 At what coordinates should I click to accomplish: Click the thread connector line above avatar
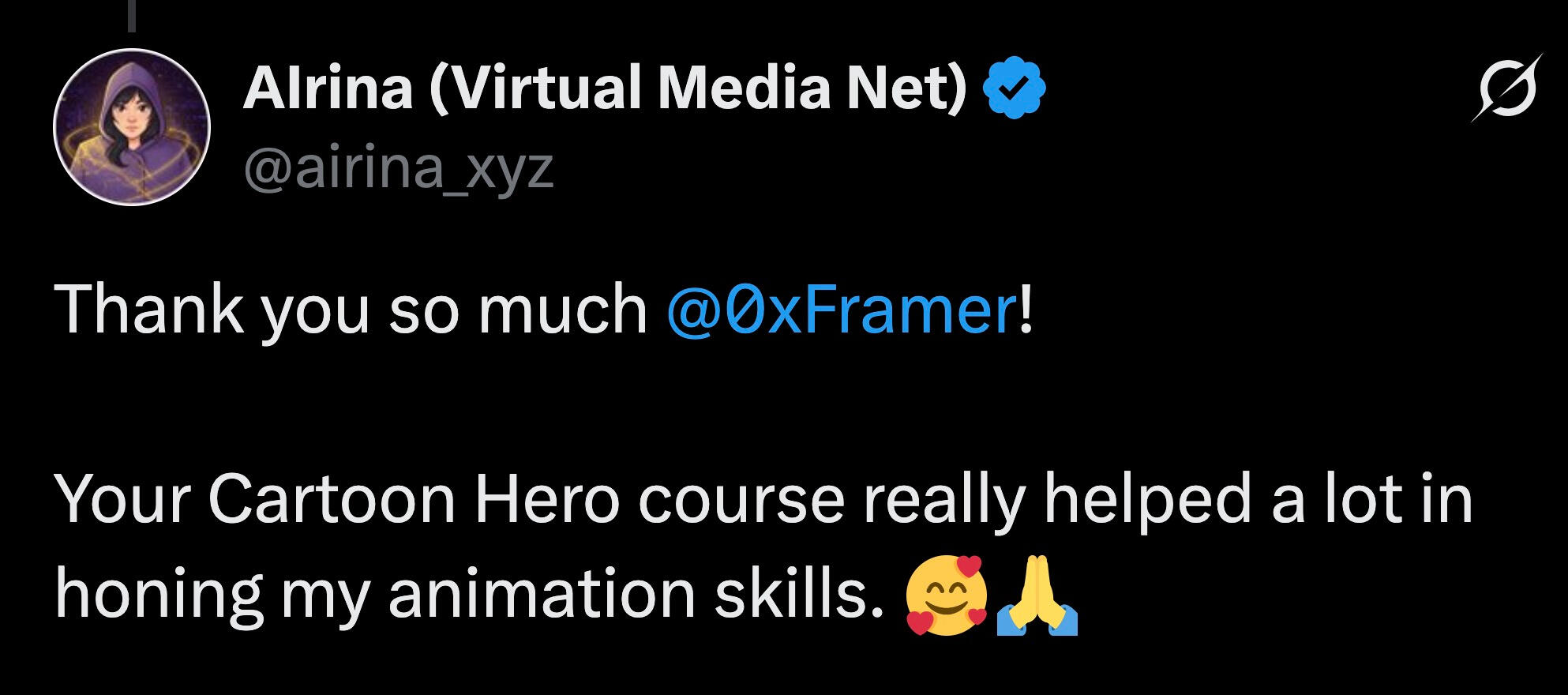(x=132, y=16)
